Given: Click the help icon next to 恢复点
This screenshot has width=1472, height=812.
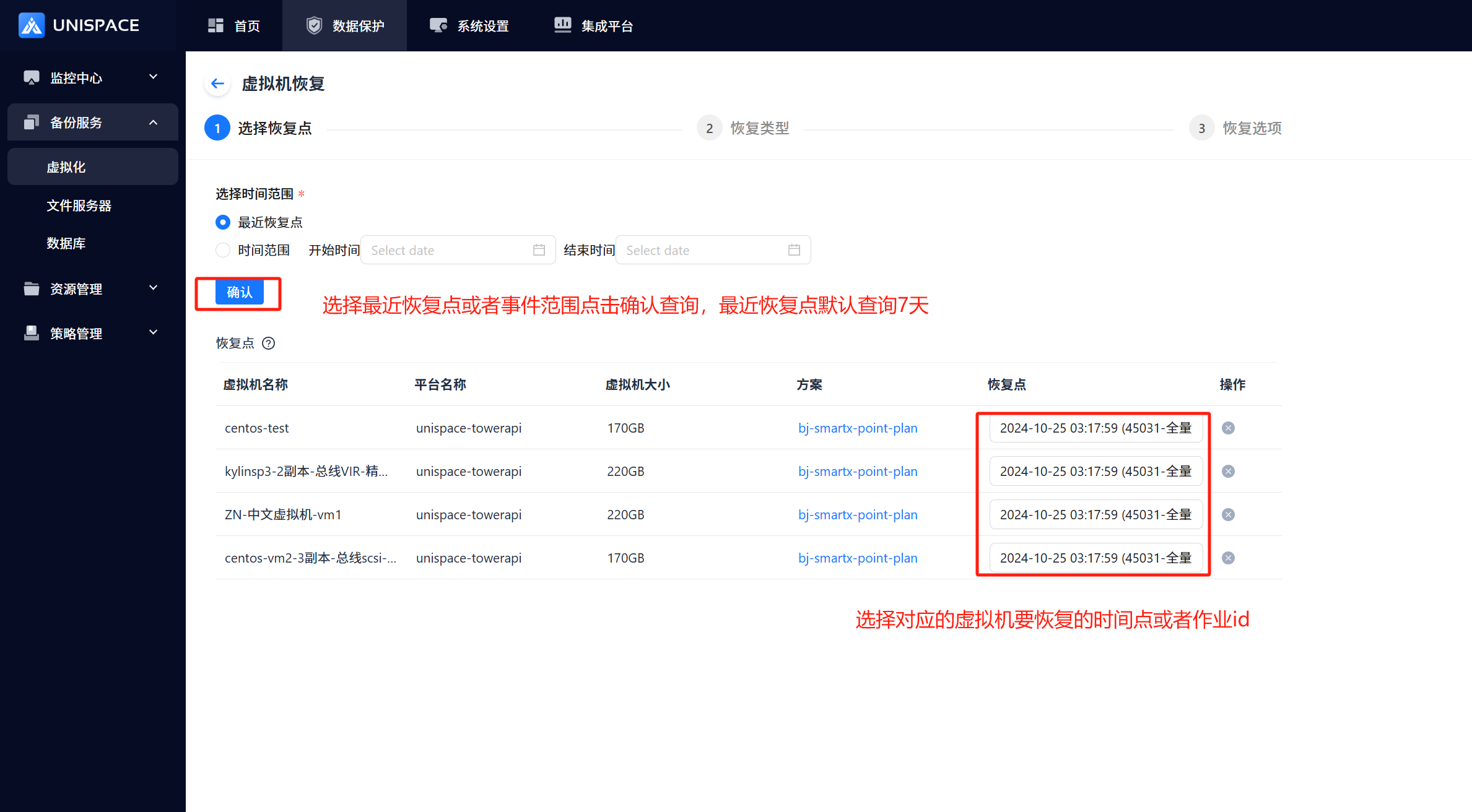Looking at the screenshot, I should [268, 343].
